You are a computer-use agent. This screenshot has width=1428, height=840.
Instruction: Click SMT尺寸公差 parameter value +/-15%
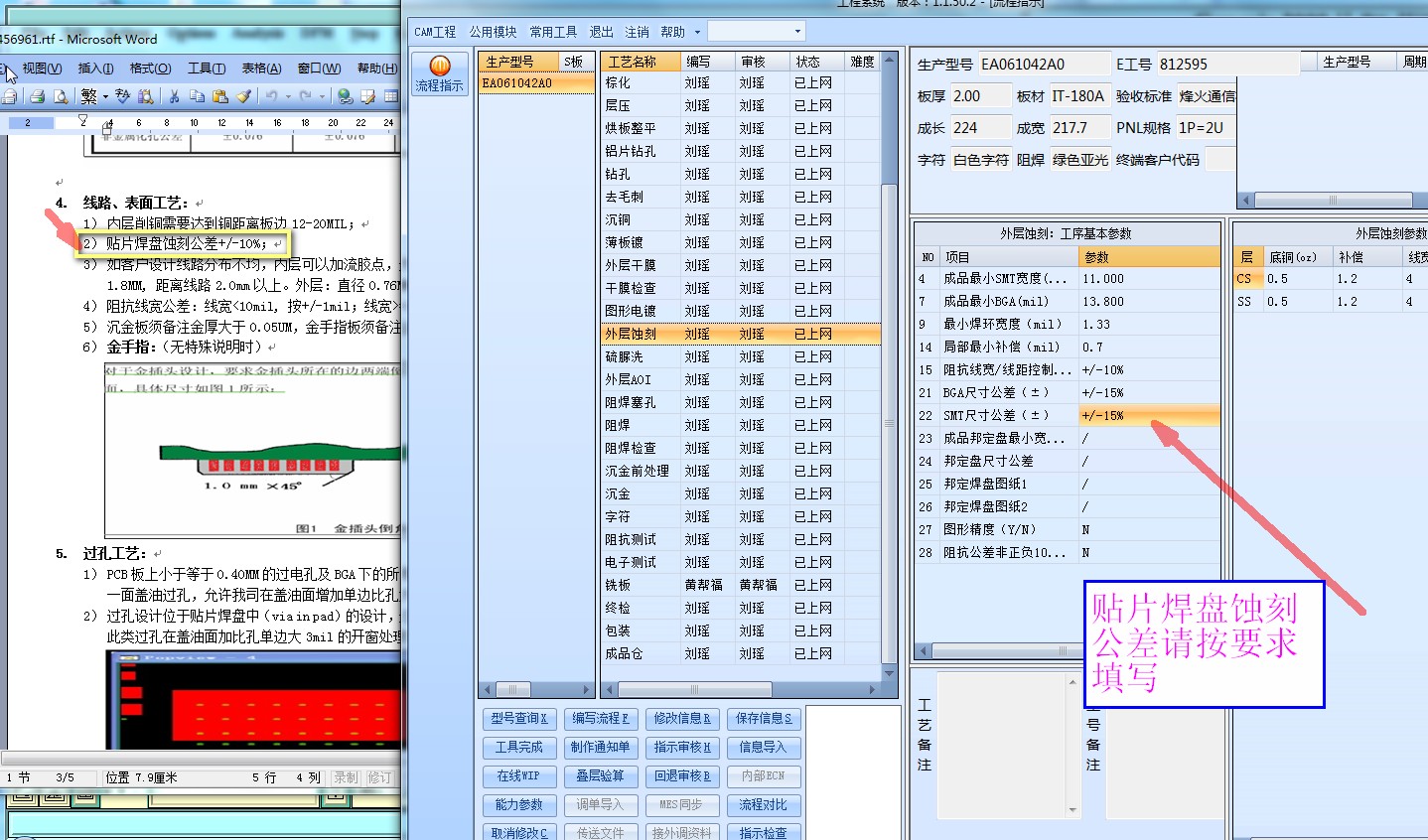pyautogui.click(x=1149, y=415)
